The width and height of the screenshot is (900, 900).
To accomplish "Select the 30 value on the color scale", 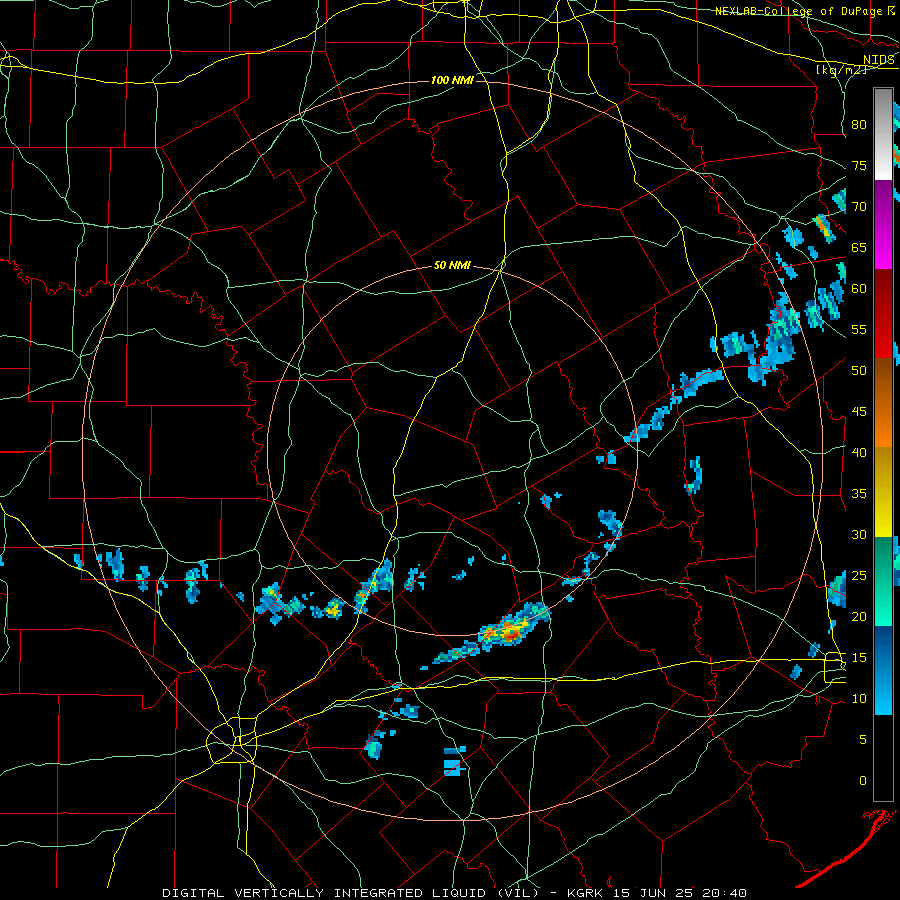I will coord(859,535).
